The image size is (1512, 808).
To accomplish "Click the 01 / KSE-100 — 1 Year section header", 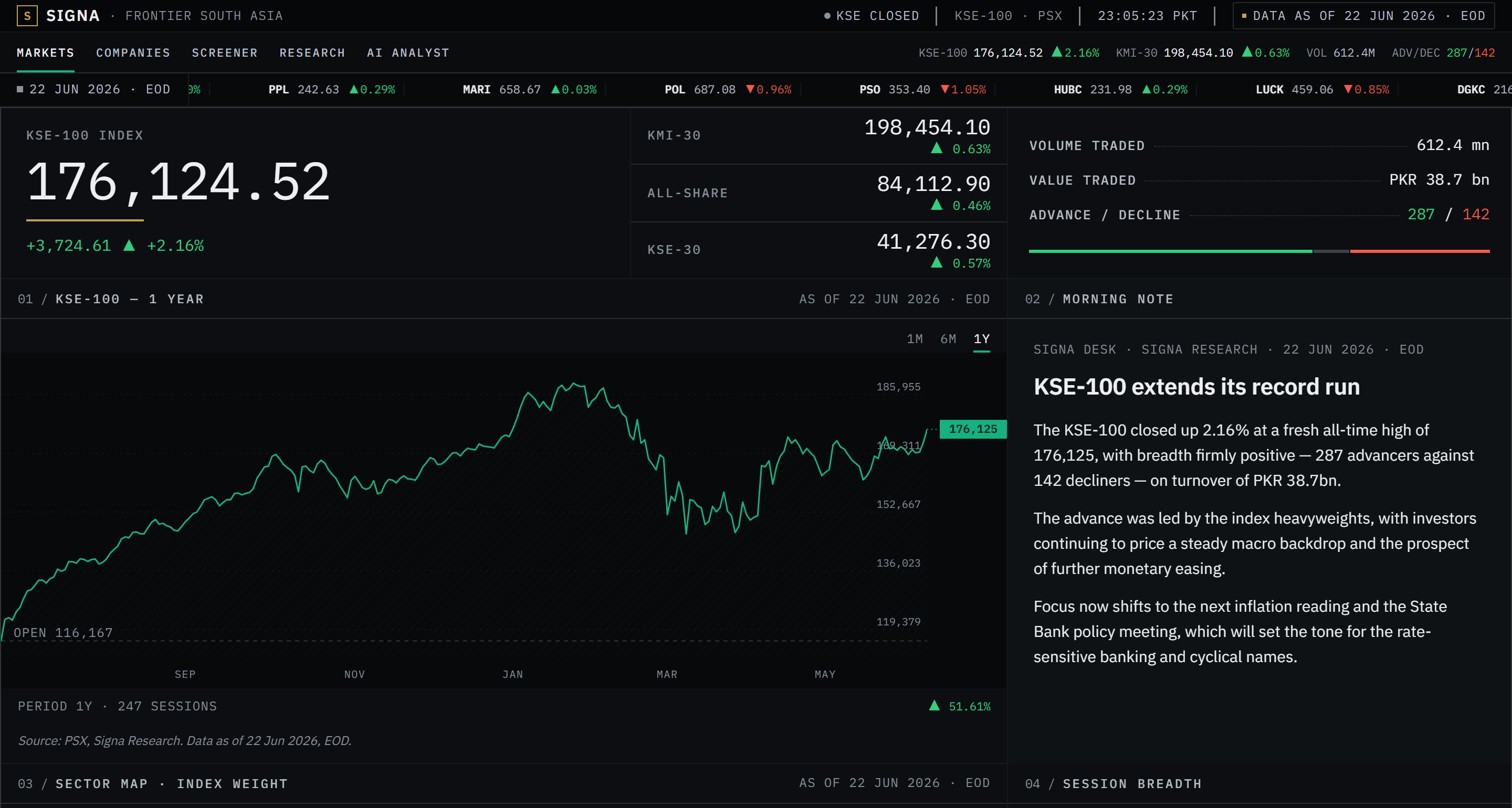I will pos(111,299).
